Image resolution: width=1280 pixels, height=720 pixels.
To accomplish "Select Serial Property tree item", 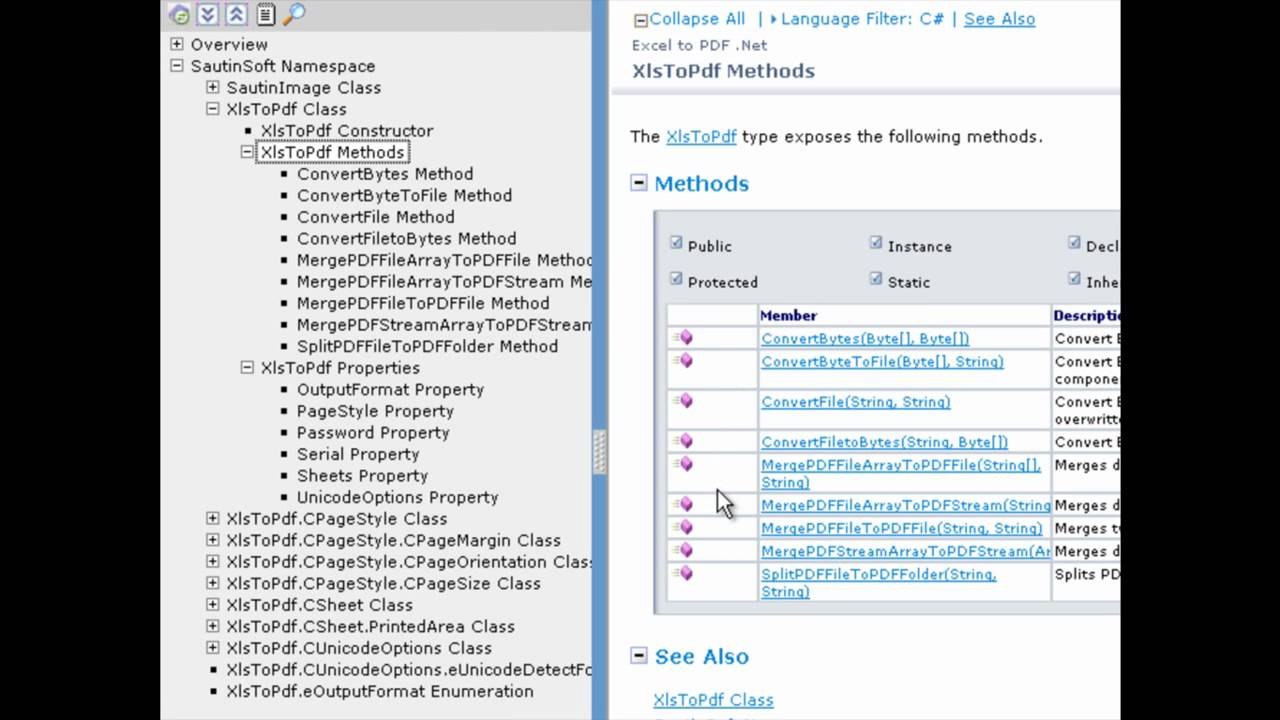I will coord(358,454).
